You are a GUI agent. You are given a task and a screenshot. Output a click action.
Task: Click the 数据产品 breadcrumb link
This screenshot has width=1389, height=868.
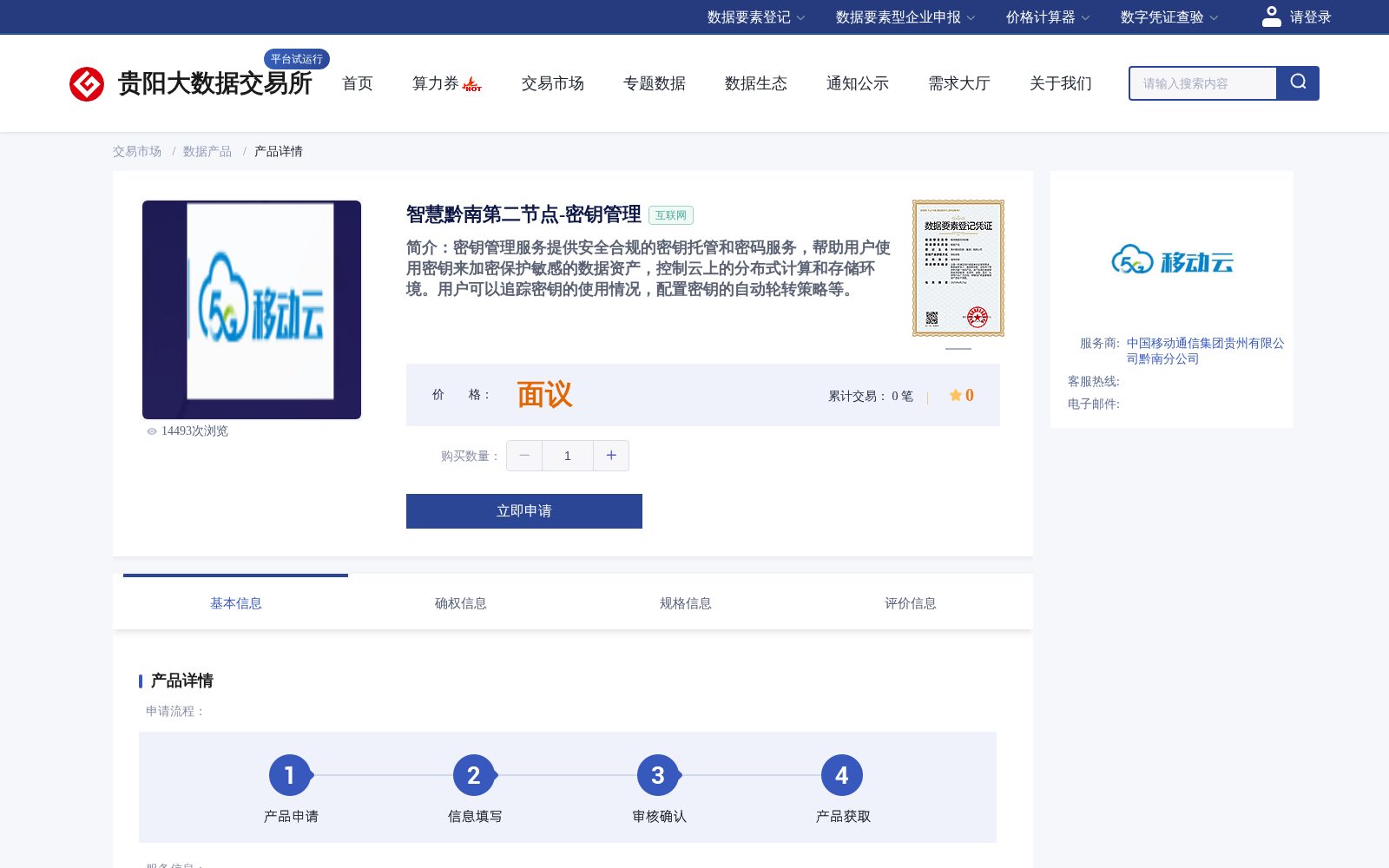pos(207,151)
